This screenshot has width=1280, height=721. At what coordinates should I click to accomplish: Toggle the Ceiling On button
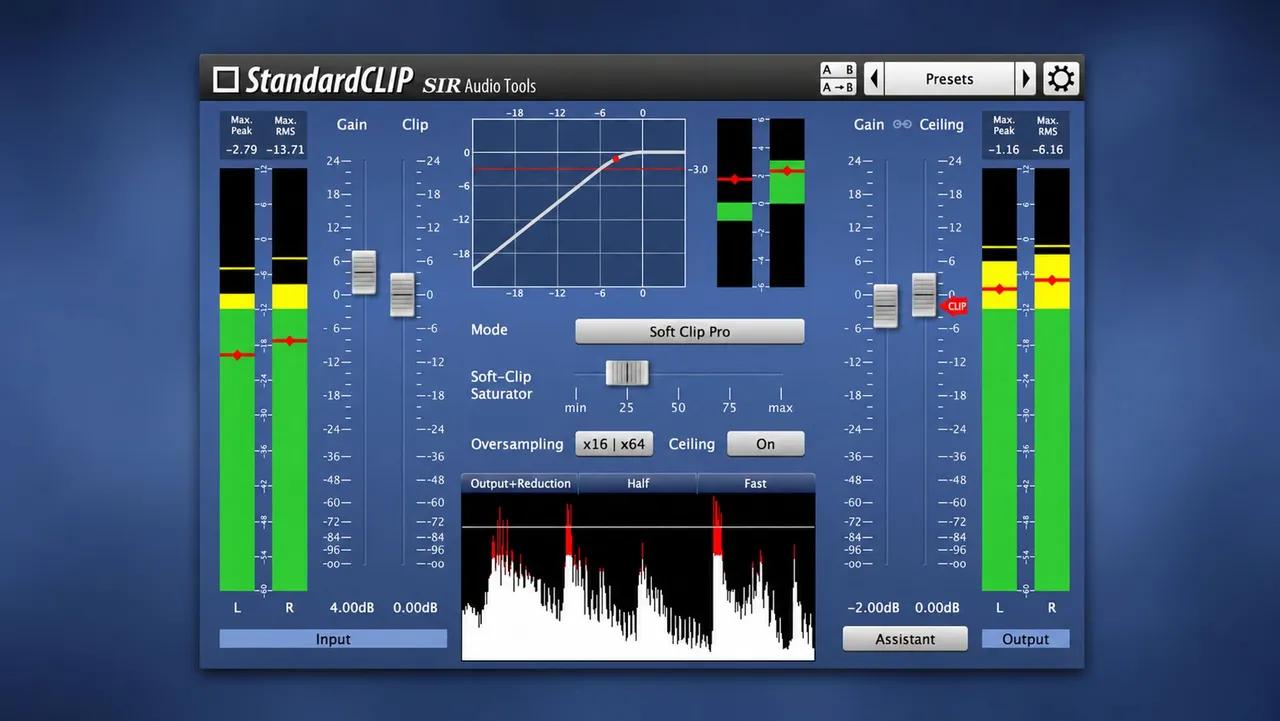[x=766, y=444]
